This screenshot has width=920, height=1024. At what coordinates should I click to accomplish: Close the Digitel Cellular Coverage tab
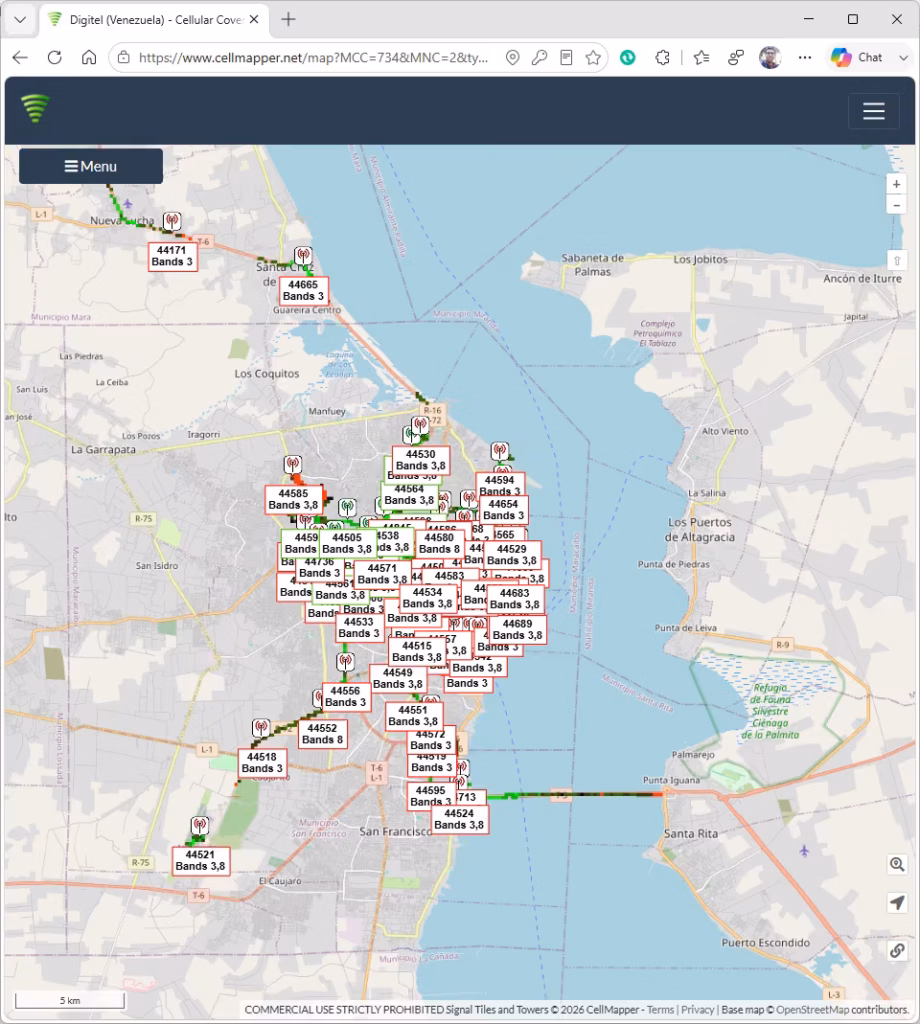coord(254,20)
